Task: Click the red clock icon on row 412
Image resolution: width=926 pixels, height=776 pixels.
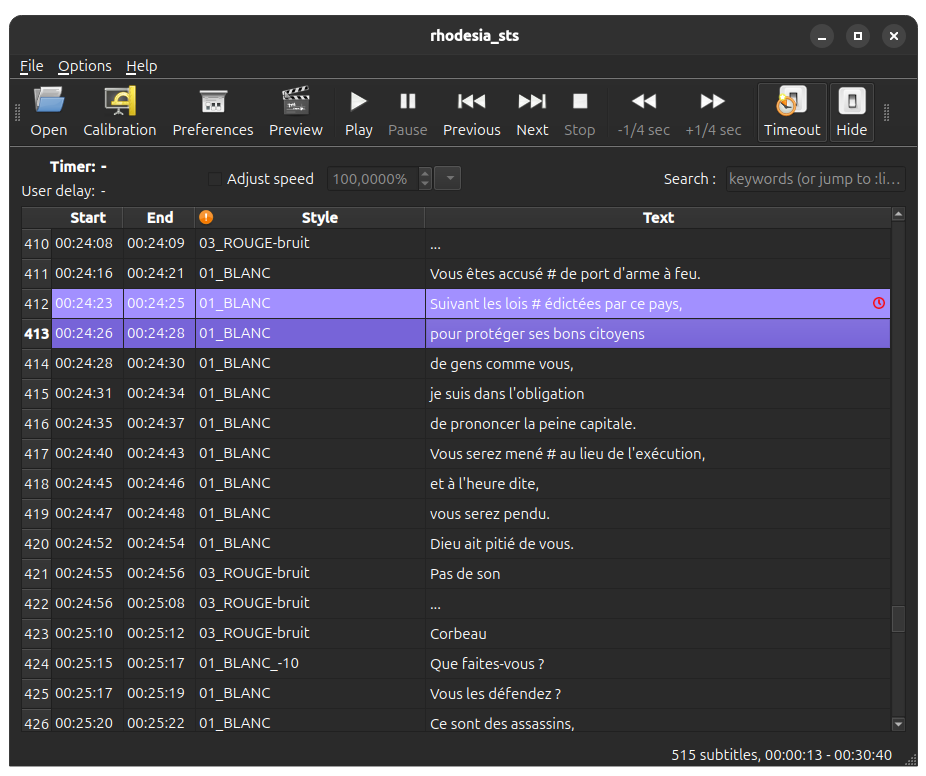Action: tap(879, 303)
